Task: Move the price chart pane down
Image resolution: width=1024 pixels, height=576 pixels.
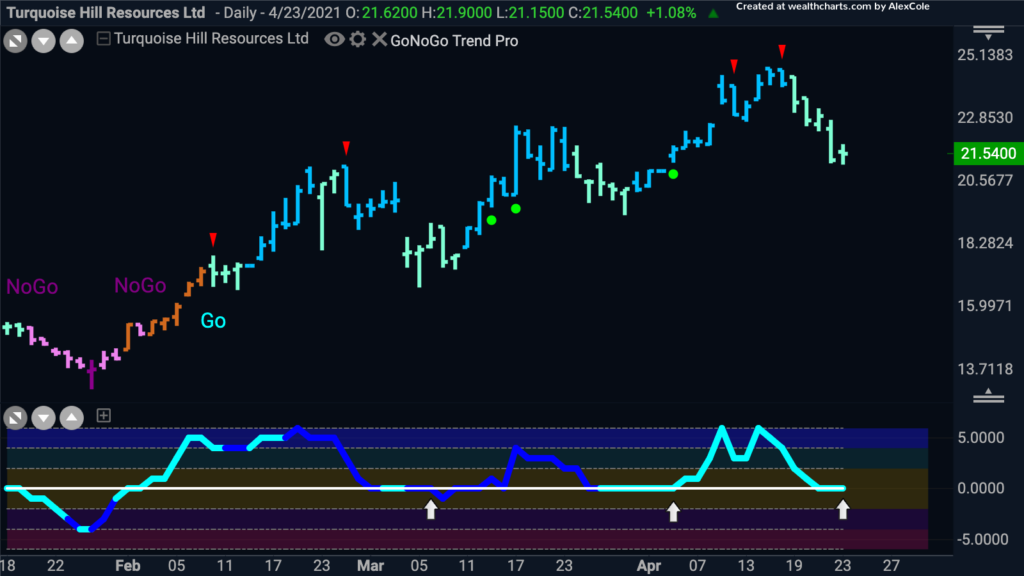Action: (x=43, y=41)
